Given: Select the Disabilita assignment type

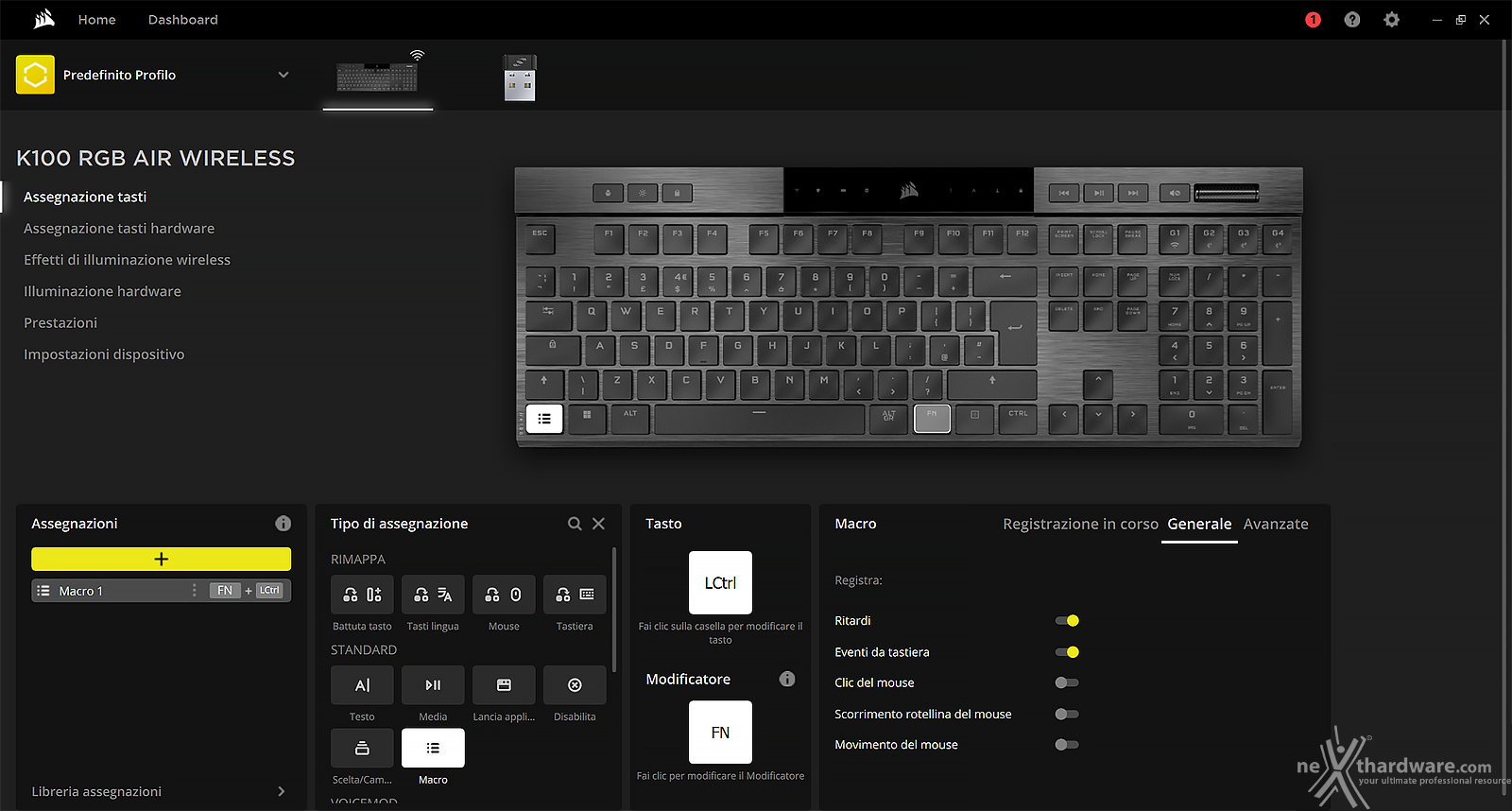Looking at the screenshot, I should pyautogui.click(x=575, y=685).
